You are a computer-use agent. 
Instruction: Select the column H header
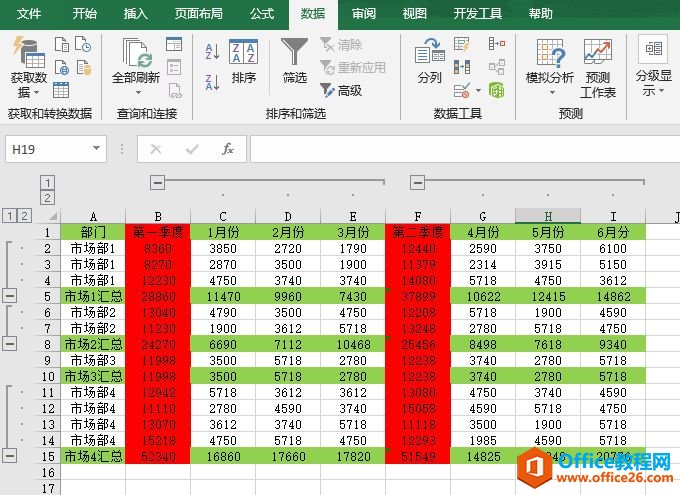[548, 216]
